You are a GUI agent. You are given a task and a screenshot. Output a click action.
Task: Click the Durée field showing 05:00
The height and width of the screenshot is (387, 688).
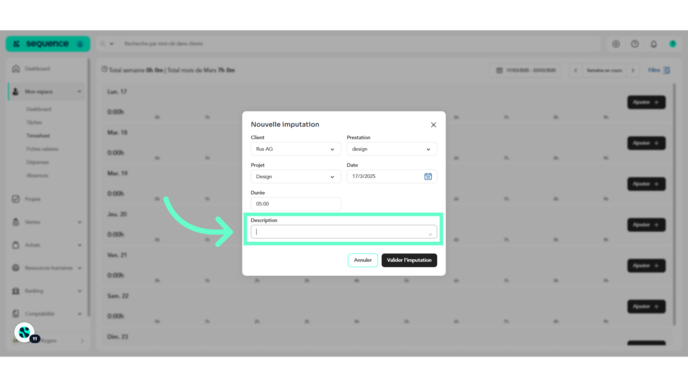point(295,204)
